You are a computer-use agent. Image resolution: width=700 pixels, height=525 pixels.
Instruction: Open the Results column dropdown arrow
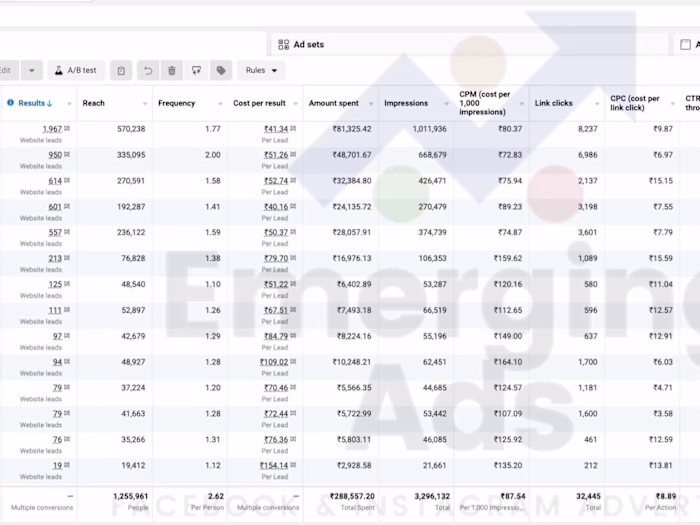(x=69, y=104)
